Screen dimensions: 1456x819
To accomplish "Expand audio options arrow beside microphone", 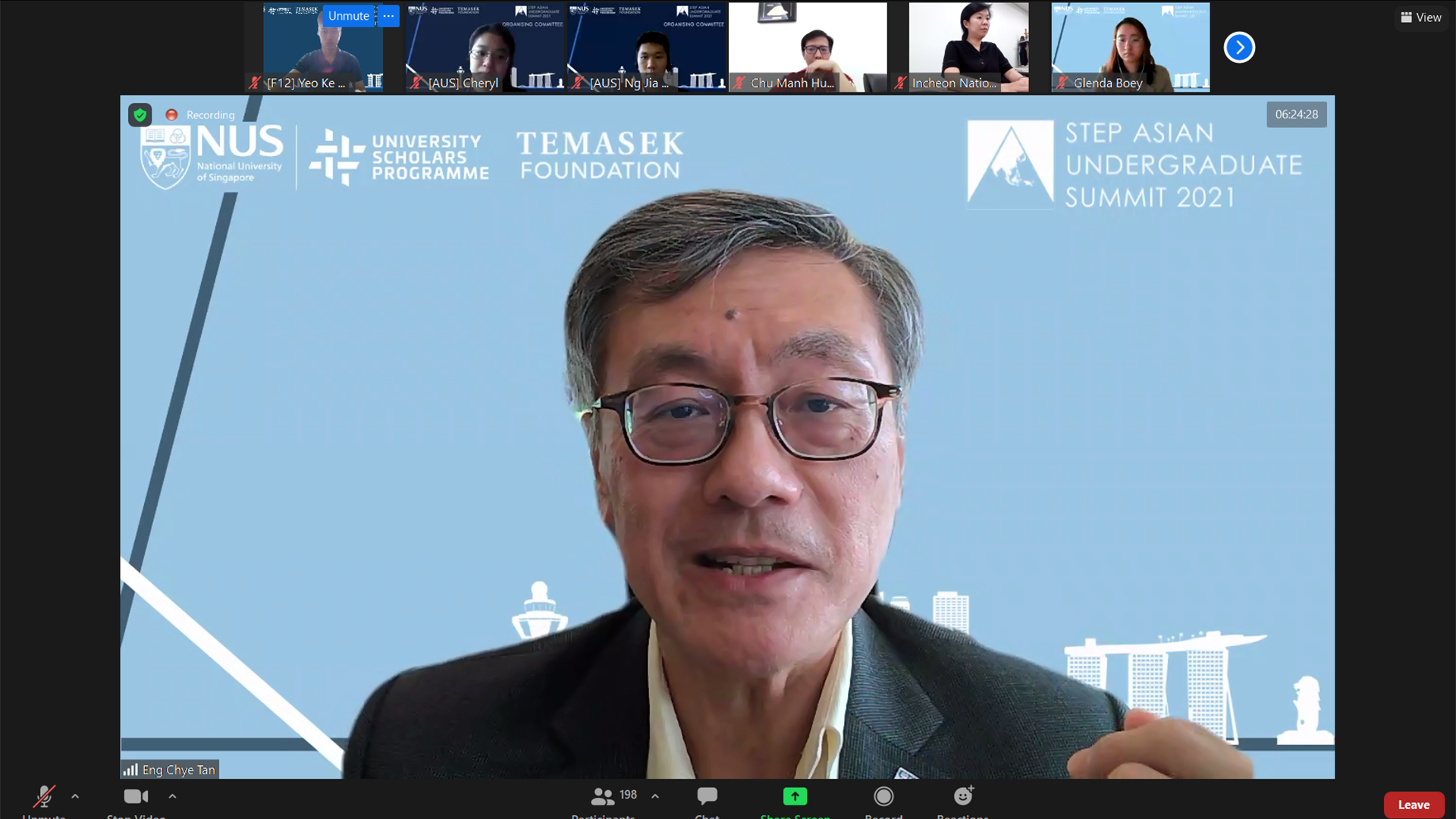I will coord(75,796).
